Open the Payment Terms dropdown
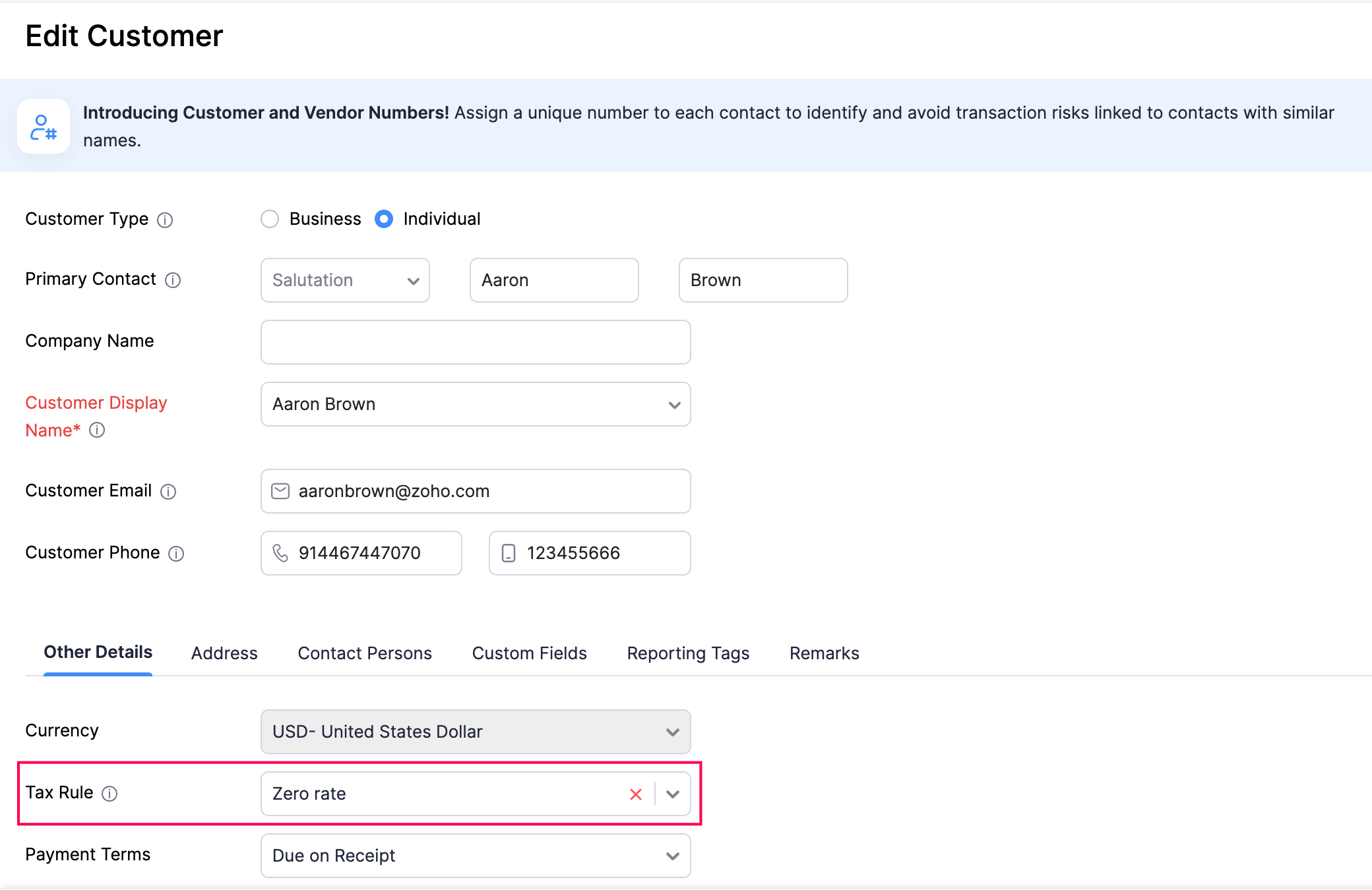Screen dimensions: 1372x890 [x=672, y=855]
